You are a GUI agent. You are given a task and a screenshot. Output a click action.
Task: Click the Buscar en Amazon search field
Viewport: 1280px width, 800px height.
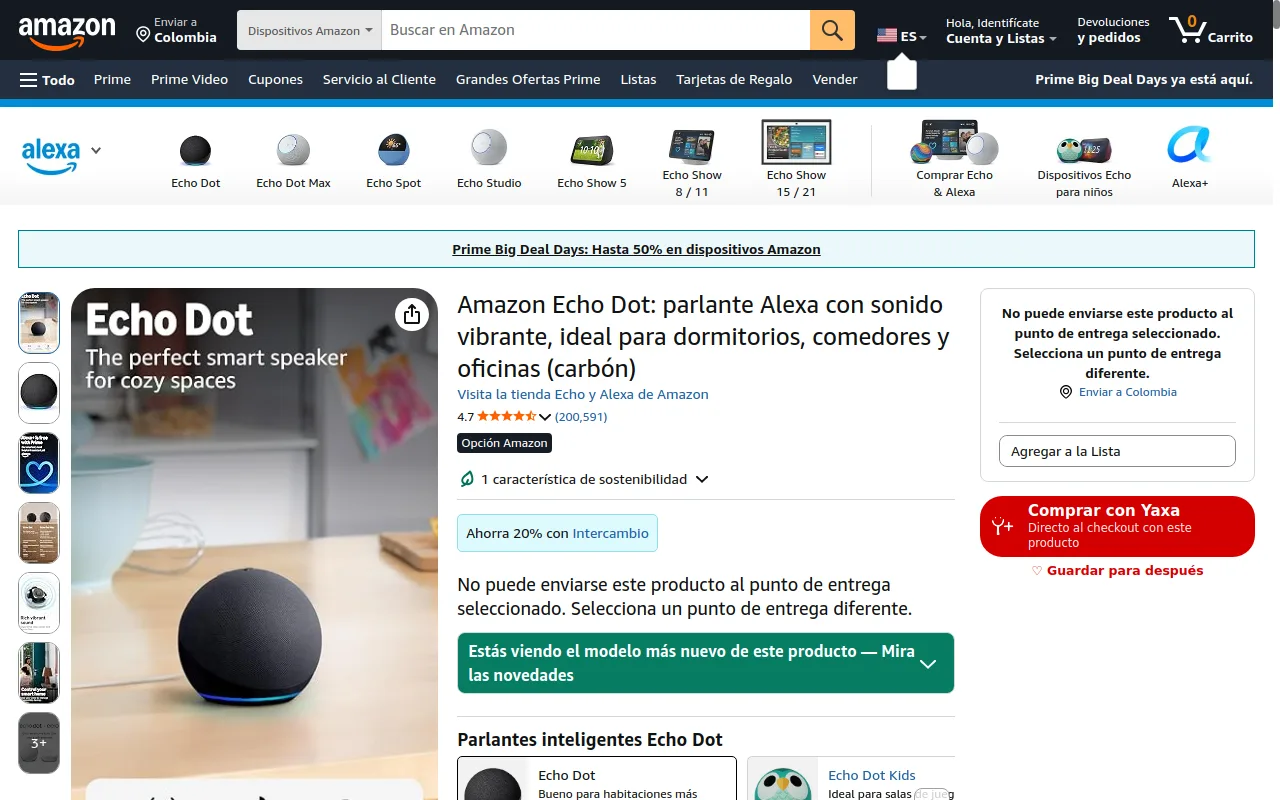pos(596,30)
